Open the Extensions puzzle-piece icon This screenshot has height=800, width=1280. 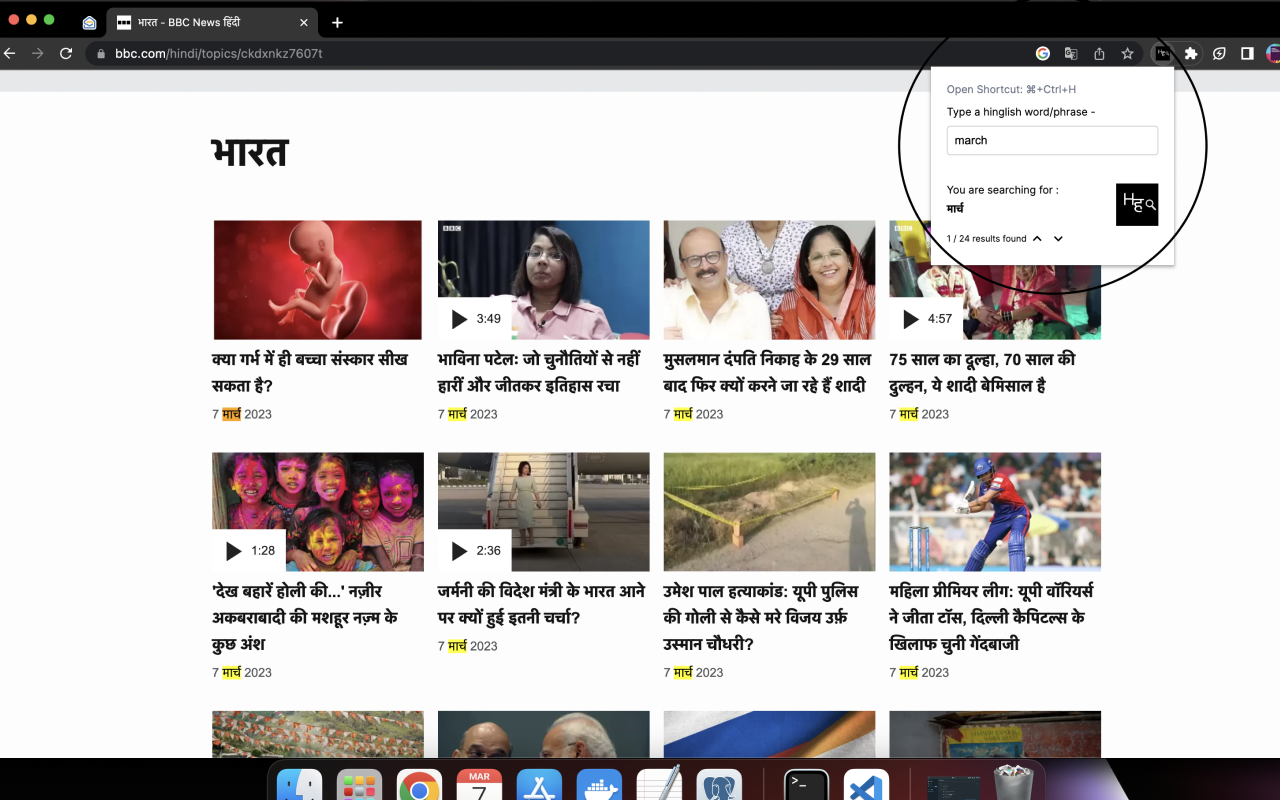click(x=1191, y=53)
